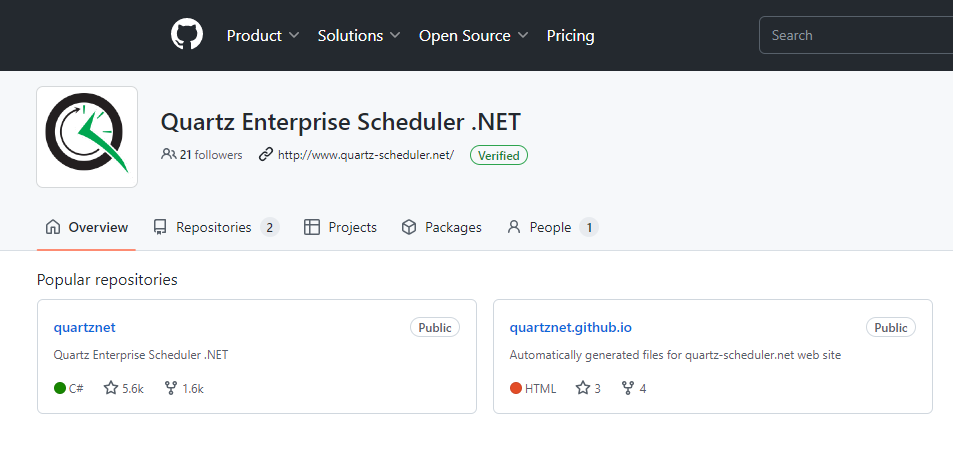Click the GitHub octocat logo
The width and height of the screenshot is (953, 453).
187,35
